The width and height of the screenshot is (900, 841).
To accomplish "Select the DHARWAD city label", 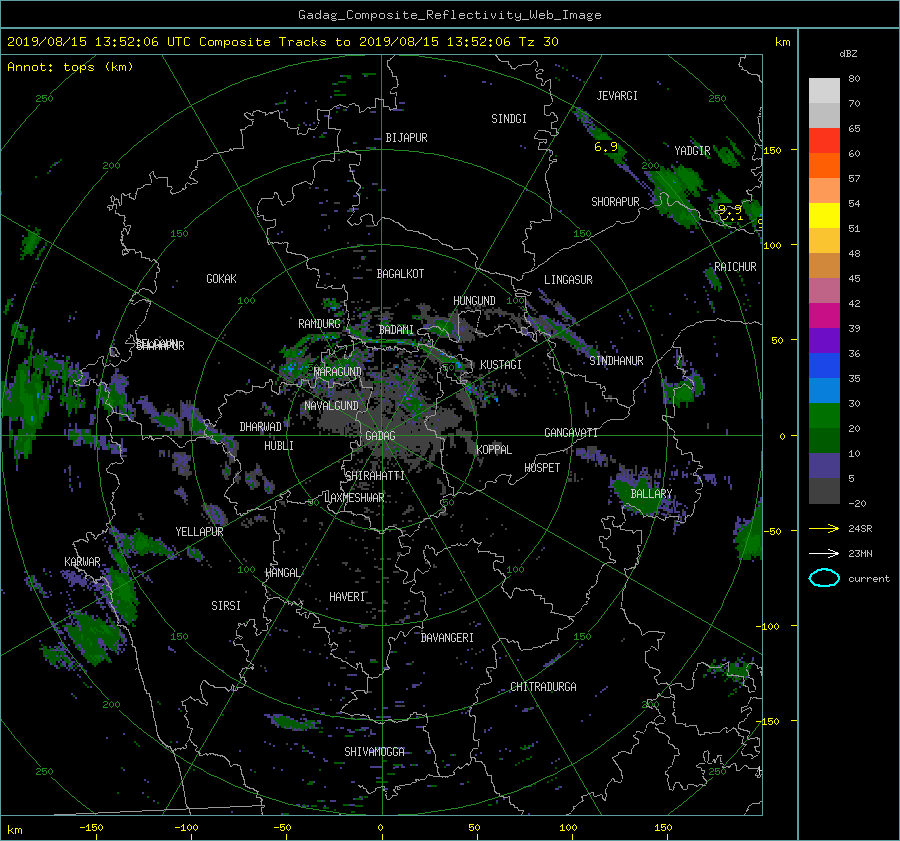I will pyautogui.click(x=261, y=427).
